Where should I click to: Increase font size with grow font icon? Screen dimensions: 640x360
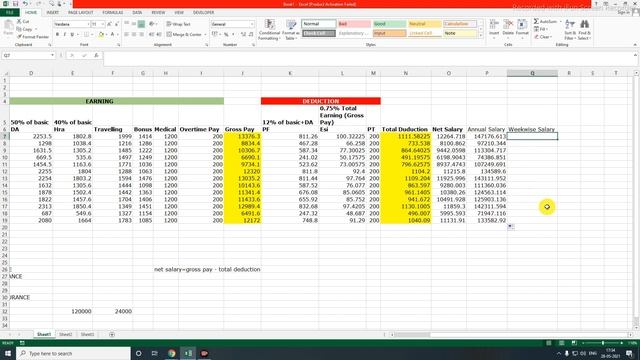[109, 24]
